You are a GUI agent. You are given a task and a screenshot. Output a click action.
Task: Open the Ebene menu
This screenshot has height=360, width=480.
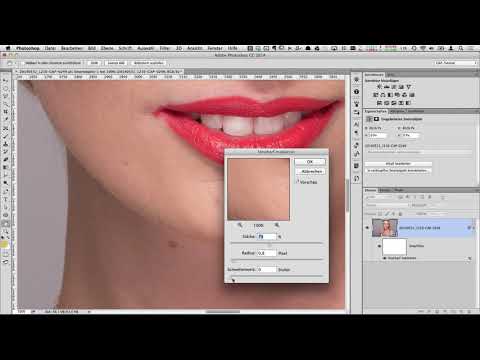coord(107,48)
